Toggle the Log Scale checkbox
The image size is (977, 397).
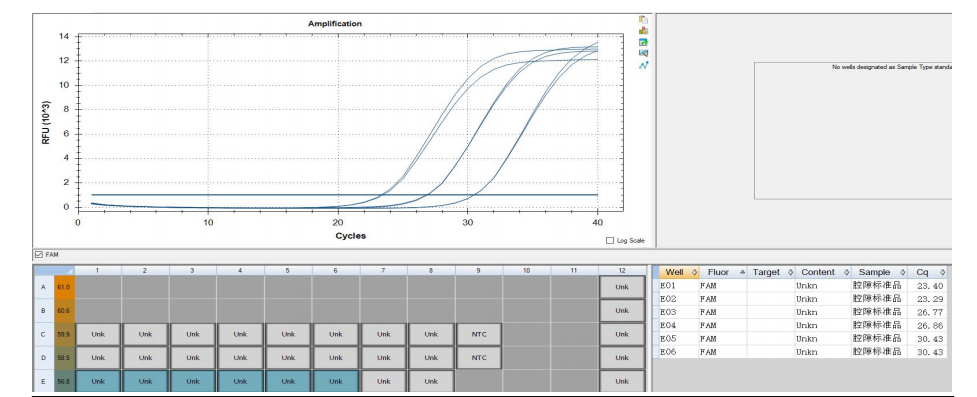610,241
